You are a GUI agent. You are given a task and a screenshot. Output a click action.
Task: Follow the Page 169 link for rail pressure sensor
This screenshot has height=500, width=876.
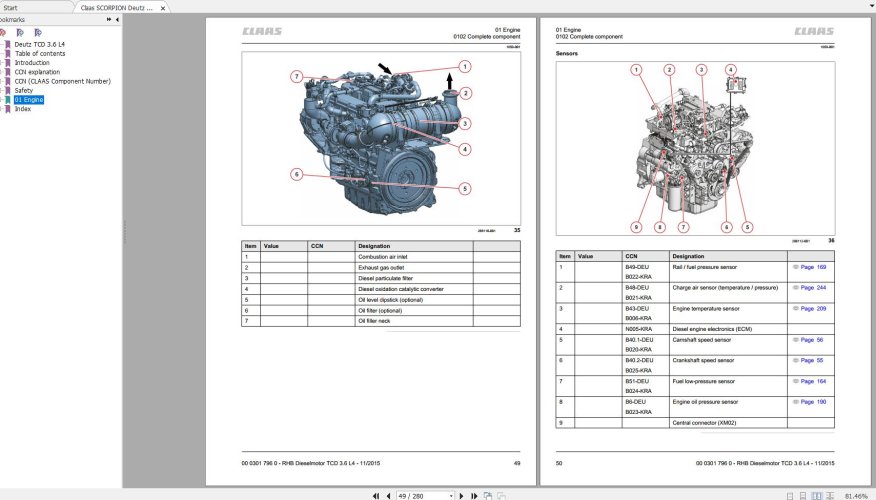pyautogui.click(x=813, y=267)
